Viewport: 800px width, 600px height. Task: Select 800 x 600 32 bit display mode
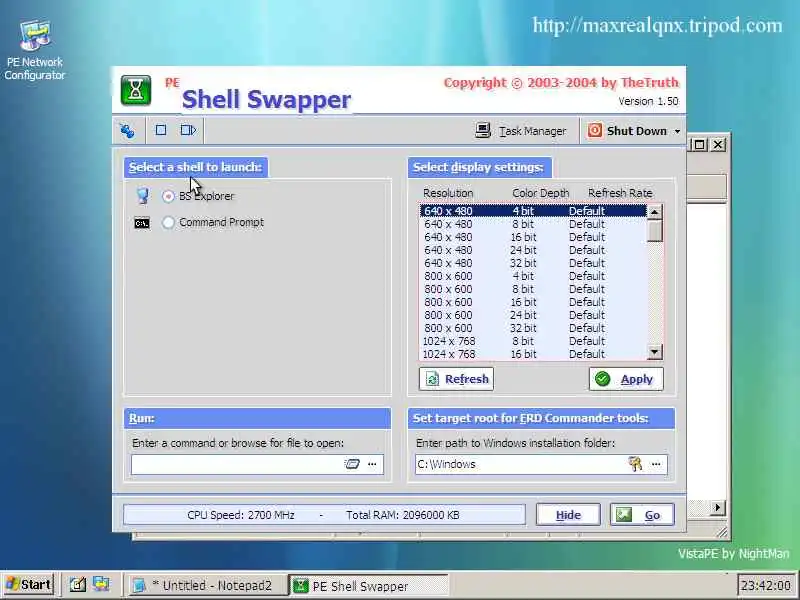point(533,328)
